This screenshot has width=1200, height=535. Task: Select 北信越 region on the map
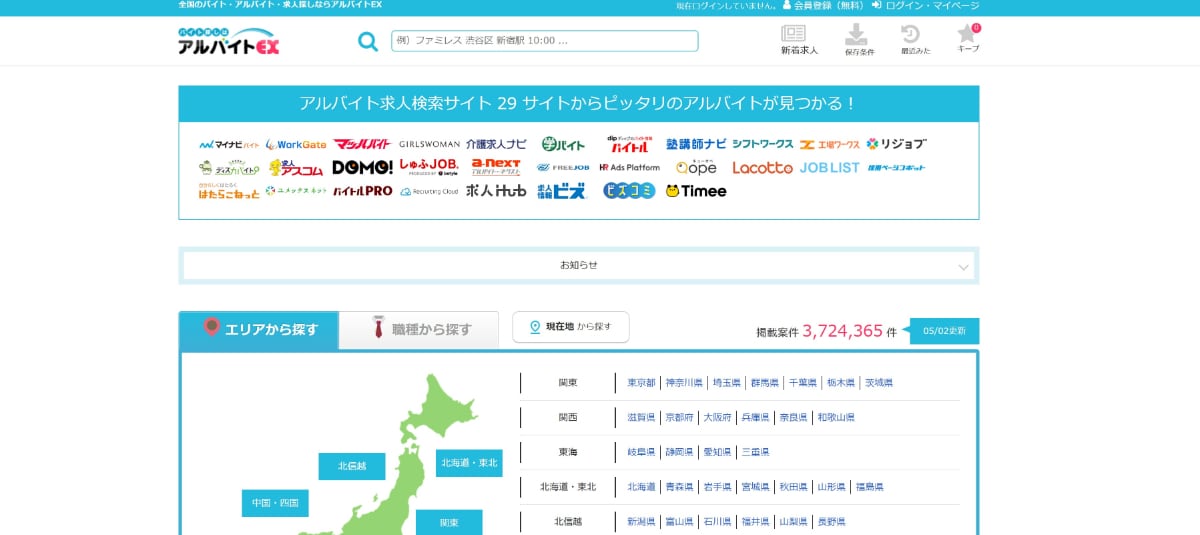(352, 466)
